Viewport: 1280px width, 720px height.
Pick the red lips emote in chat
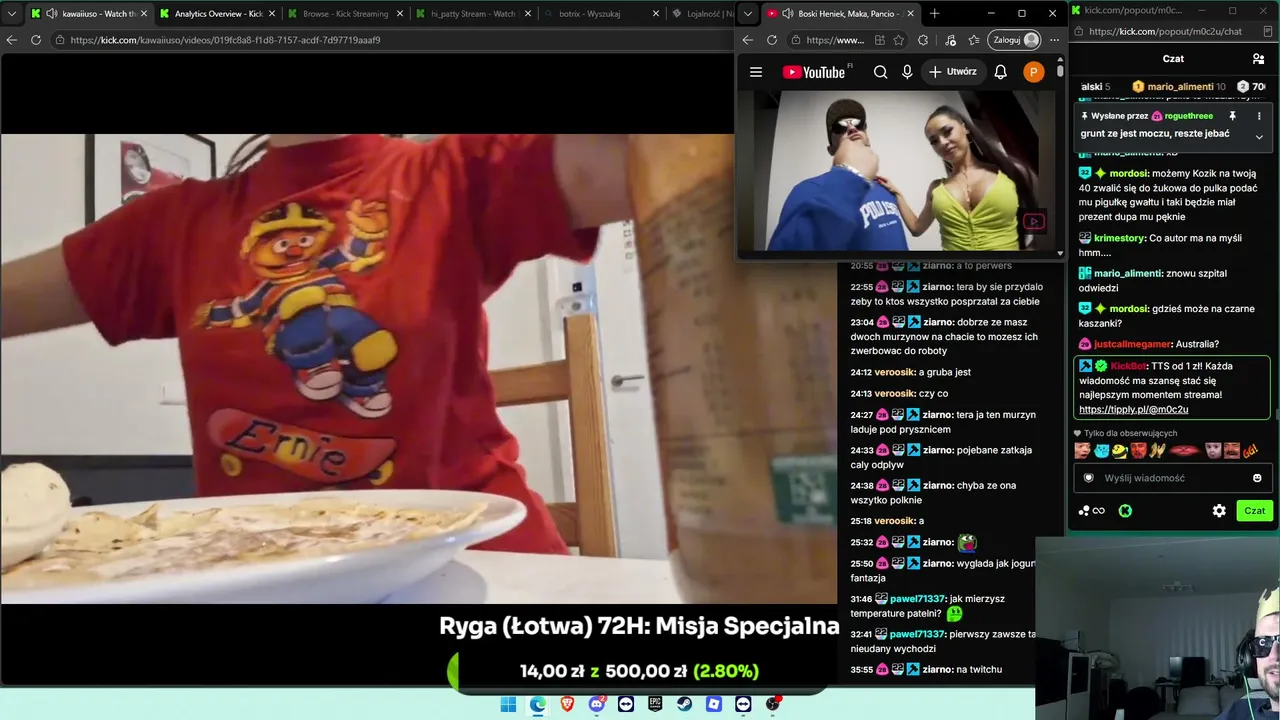[1185, 451]
